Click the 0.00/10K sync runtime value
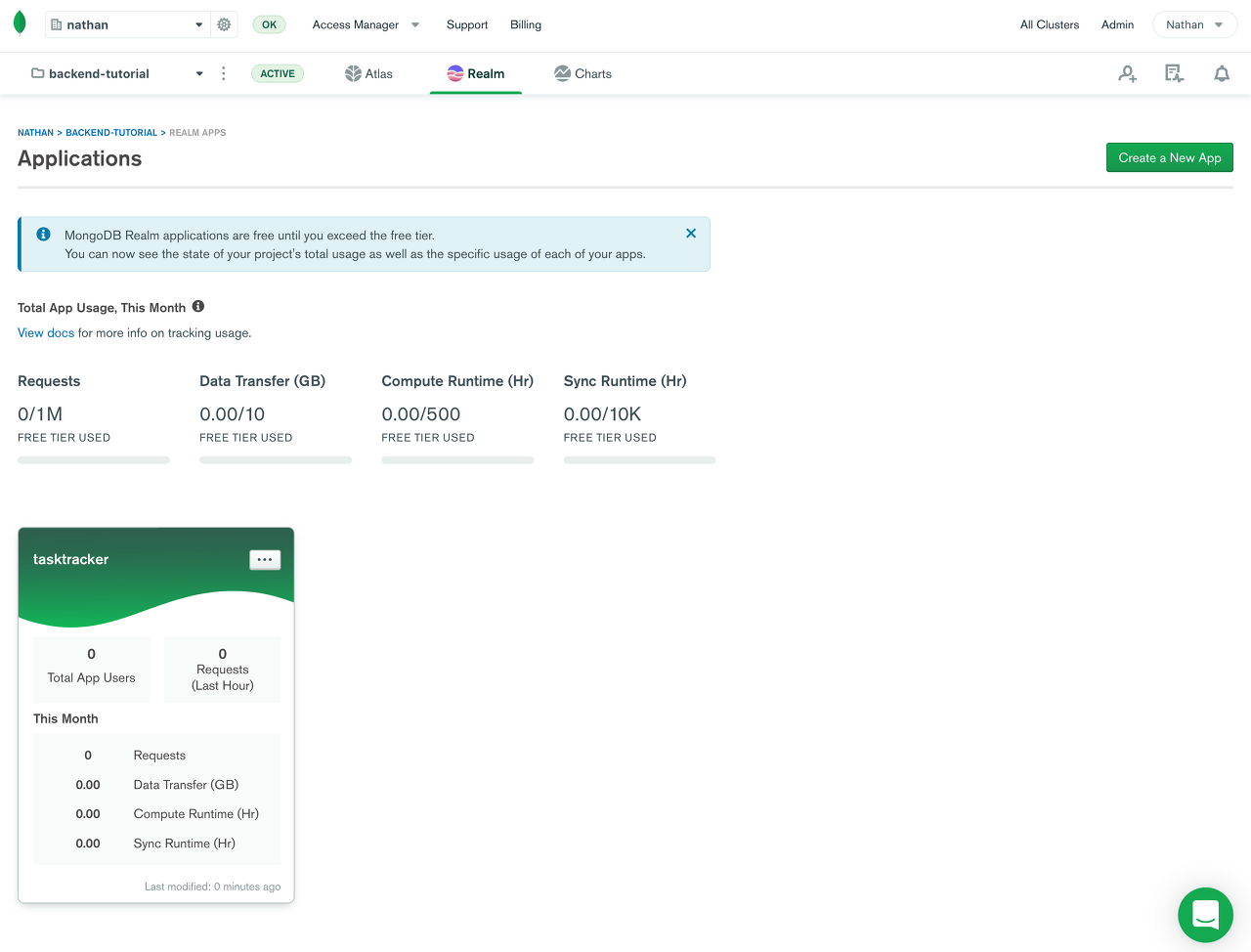The image size is (1251, 952). pyautogui.click(x=603, y=414)
